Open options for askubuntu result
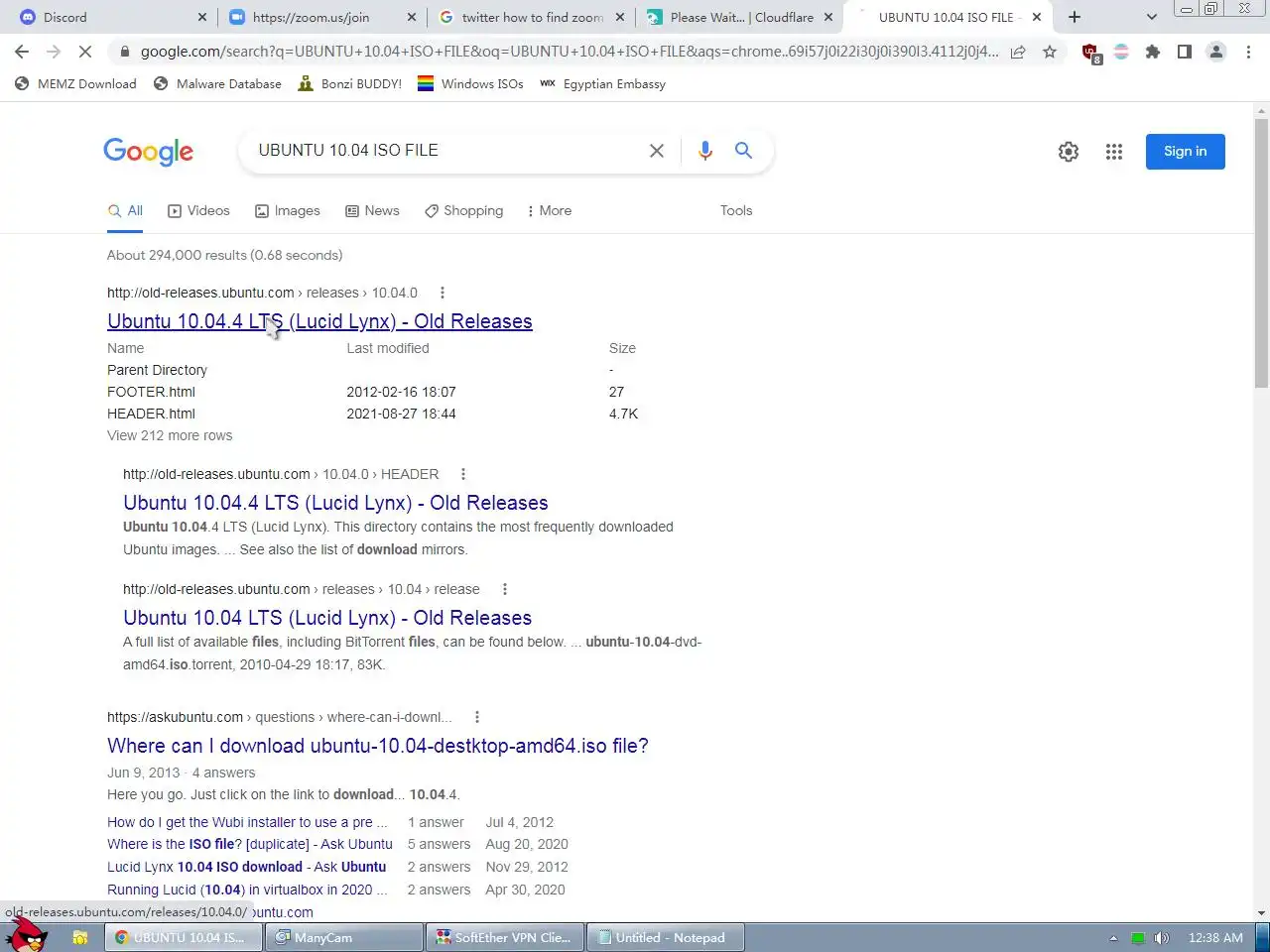Image resolution: width=1270 pixels, height=952 pixels. tap(477, 717)
